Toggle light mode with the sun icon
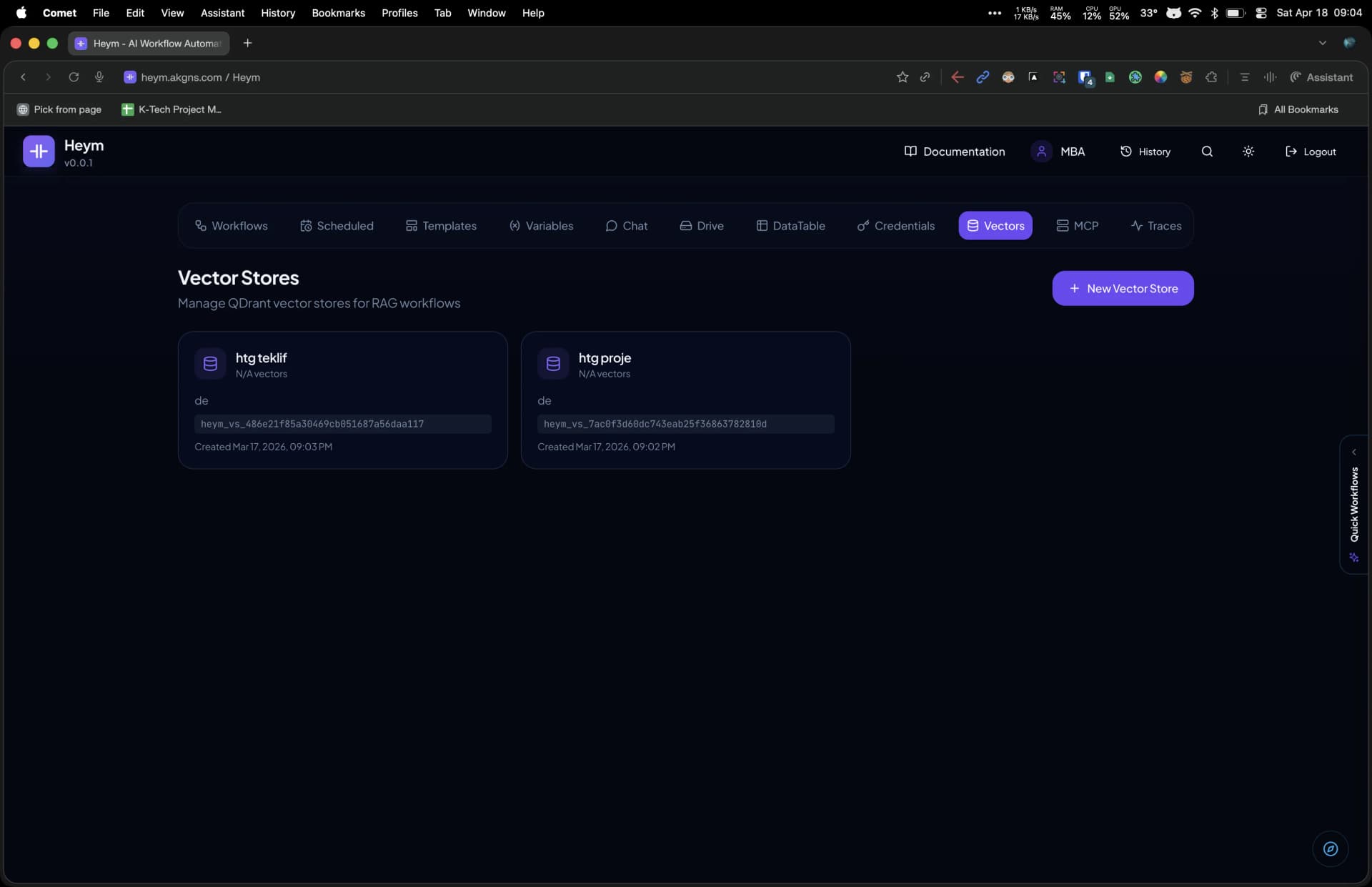The width and height of the screenshot is (1372, 887). coord(1248,151)
